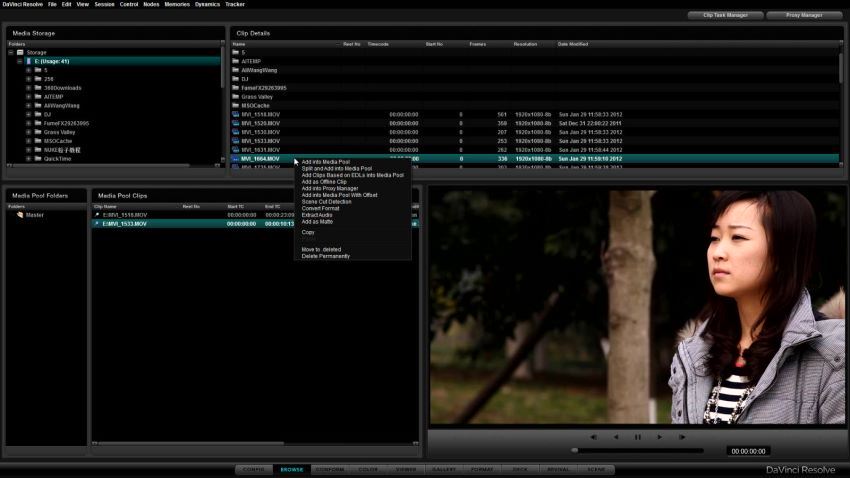Click the MVI_1518.MOV clip icon in Clip Details

click(x=236, y=114)
